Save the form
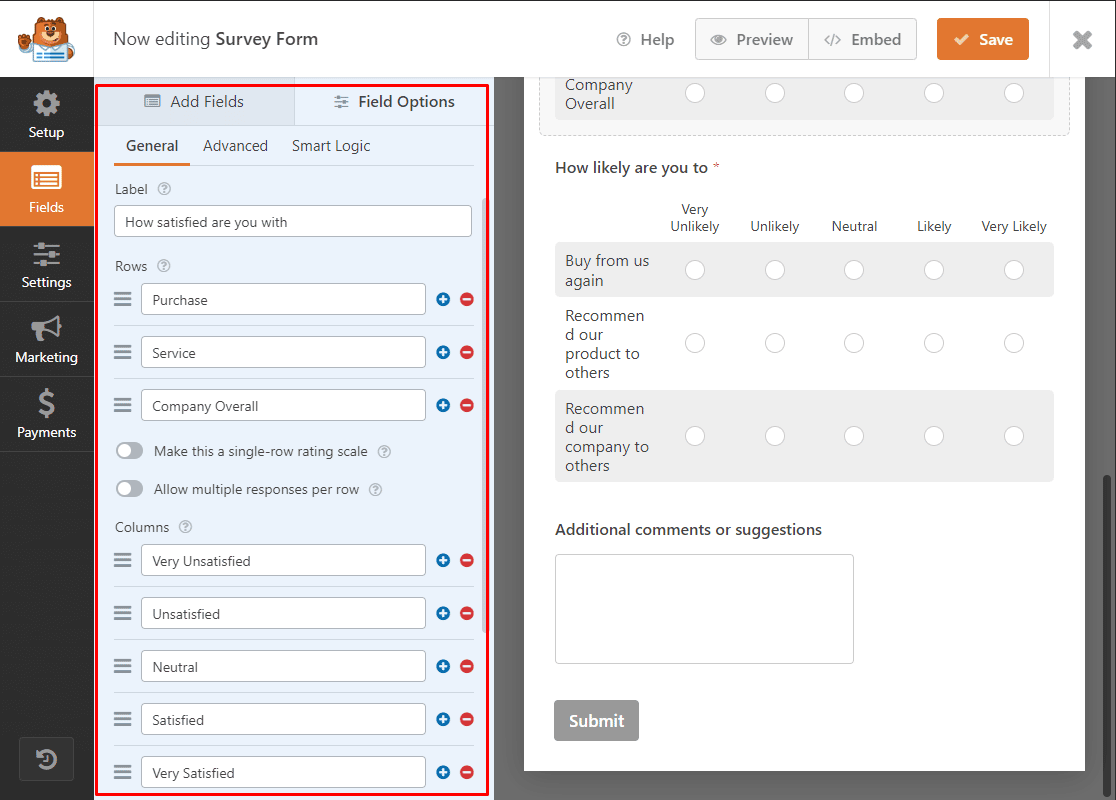 [x=982, y=39]
